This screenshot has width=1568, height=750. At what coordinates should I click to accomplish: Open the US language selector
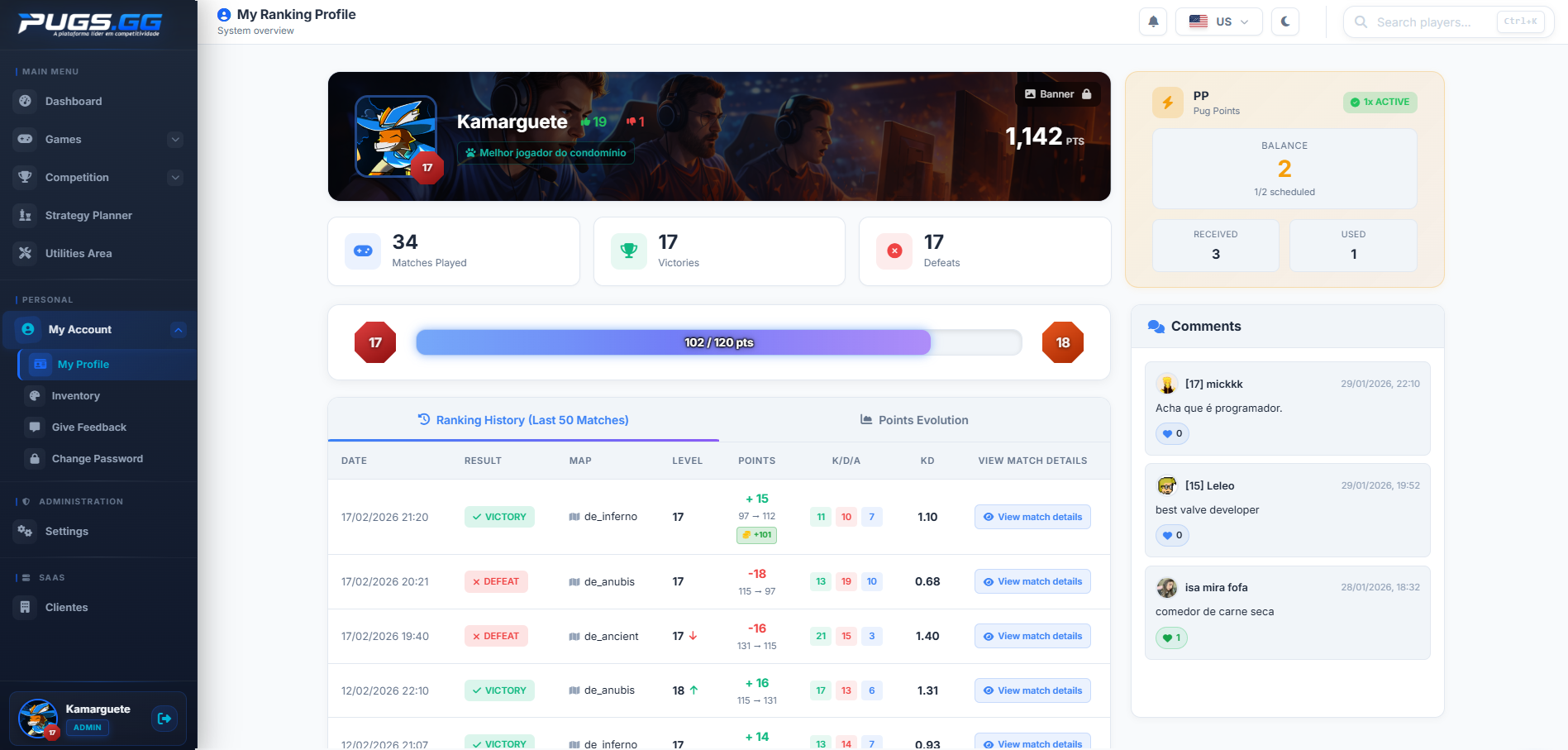coord(1219,21)
